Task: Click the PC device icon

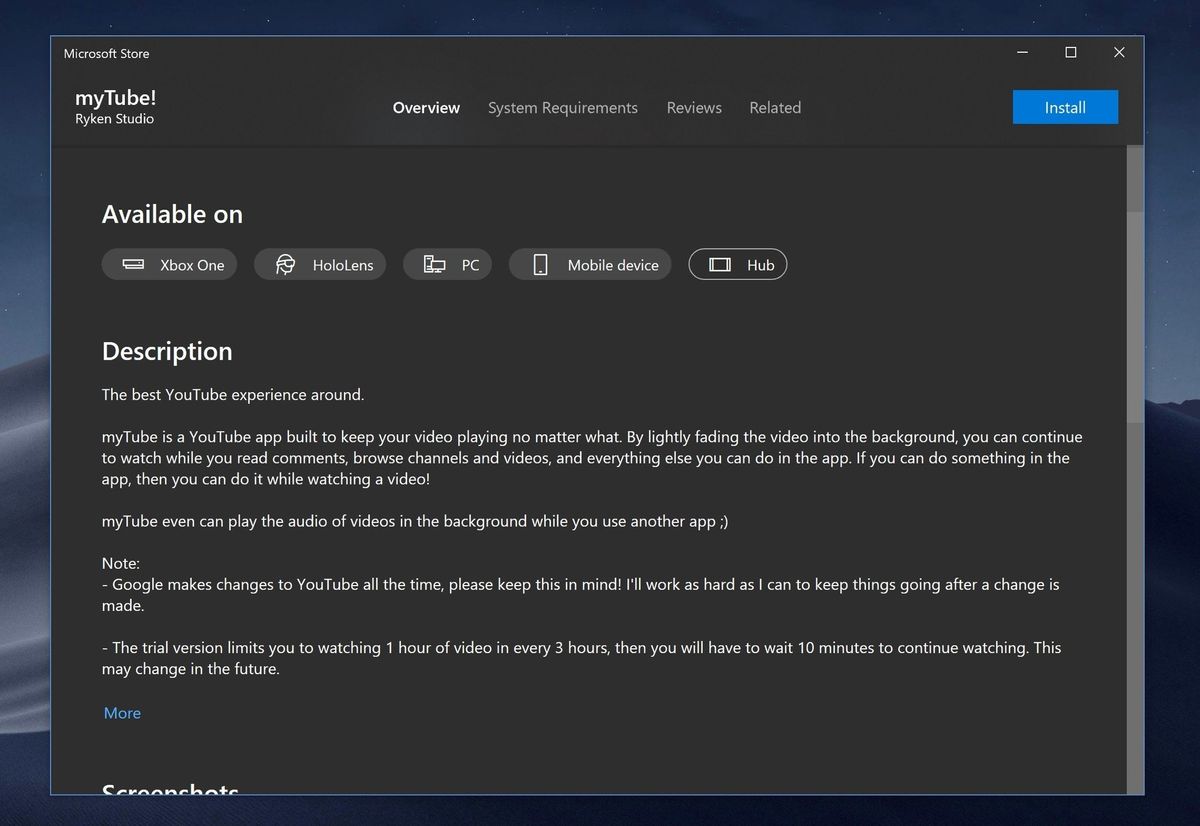Action: tap(434, 264)
